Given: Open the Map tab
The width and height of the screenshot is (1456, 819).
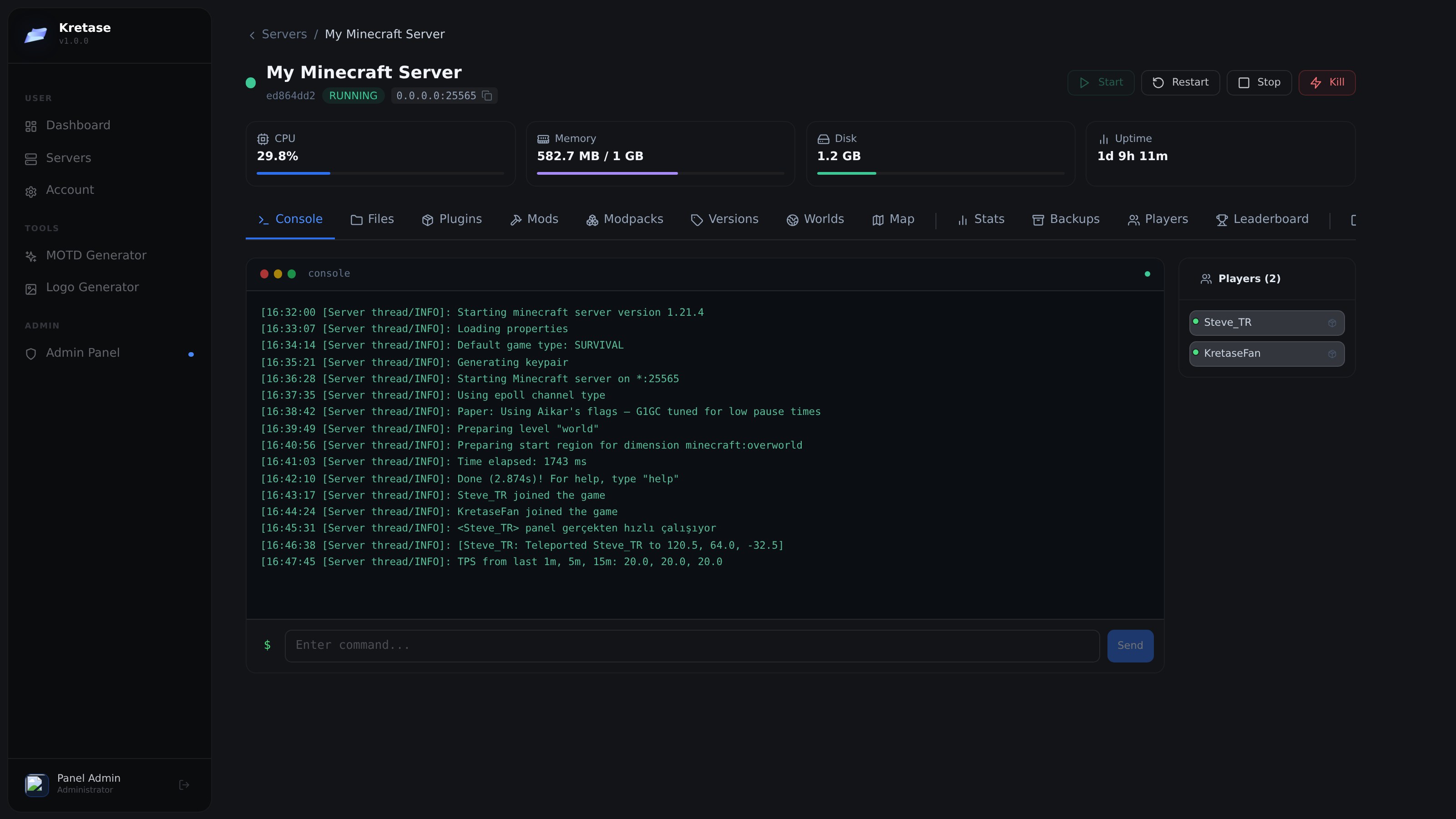Looking at the screenshot, I should pyautogui.click(x=893, y=219).
